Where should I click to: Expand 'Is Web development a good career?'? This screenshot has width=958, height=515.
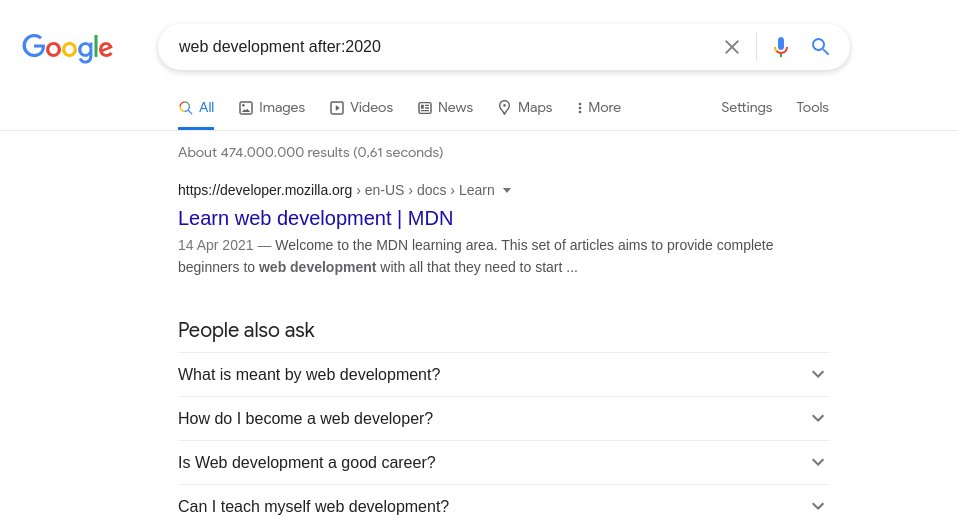pyautogui.click(x=503, y=462)
